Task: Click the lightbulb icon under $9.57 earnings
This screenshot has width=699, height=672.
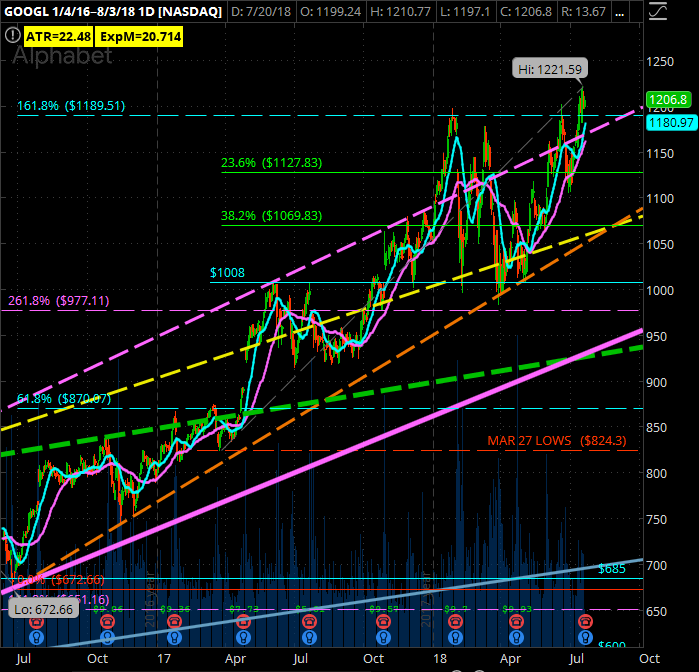Action: coord(383,638)
